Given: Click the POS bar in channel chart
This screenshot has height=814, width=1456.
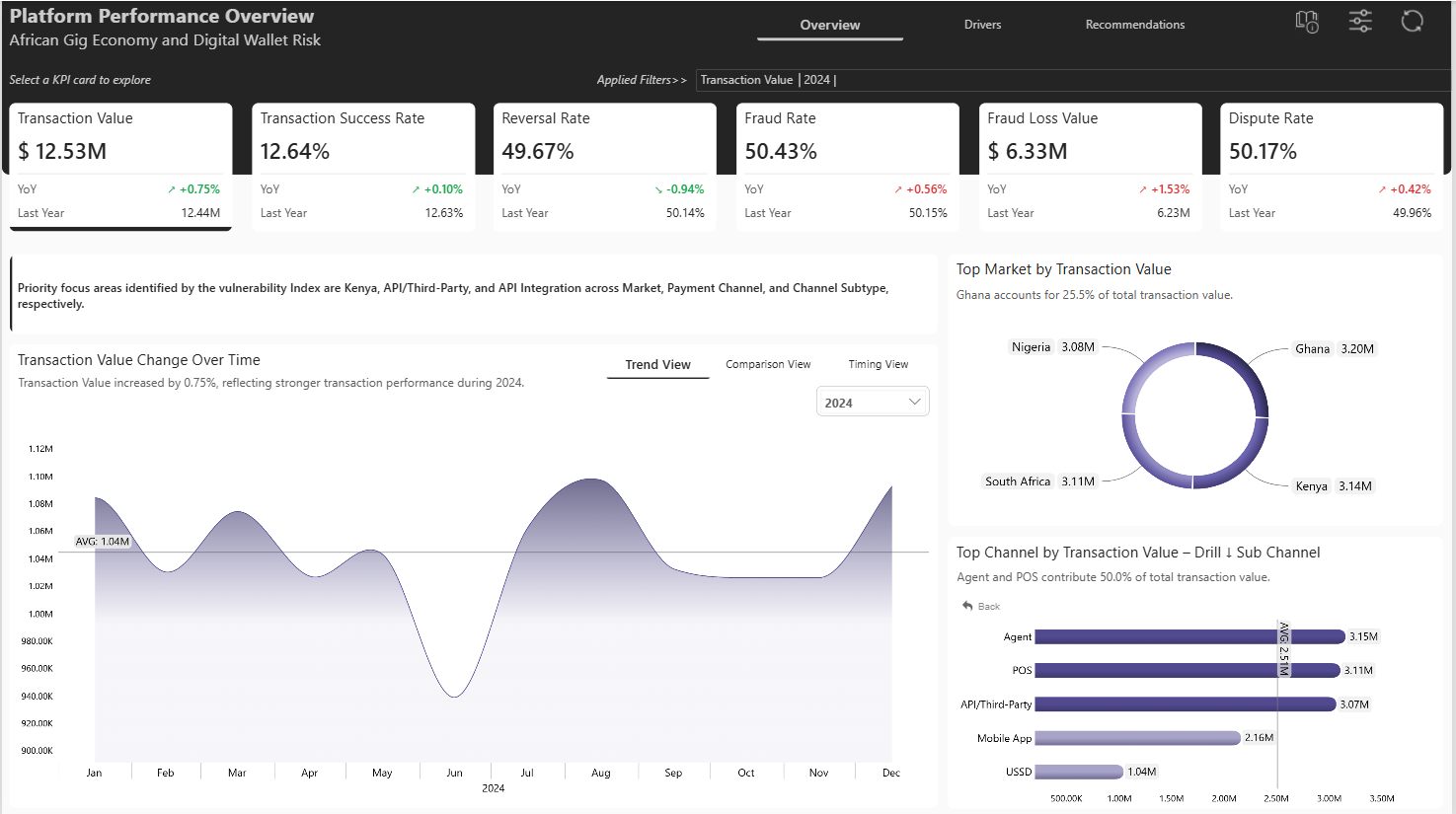Looking at the screenshot, I should (1188, 670).
